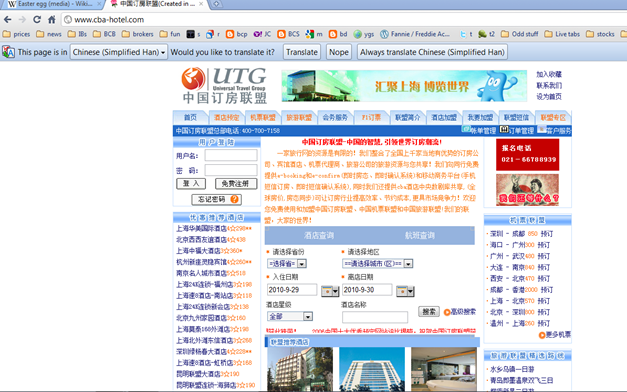Click the UTG 中国订房联盟 logo
The width and height of the screenshot is (627, 392).
click(224, 86)
